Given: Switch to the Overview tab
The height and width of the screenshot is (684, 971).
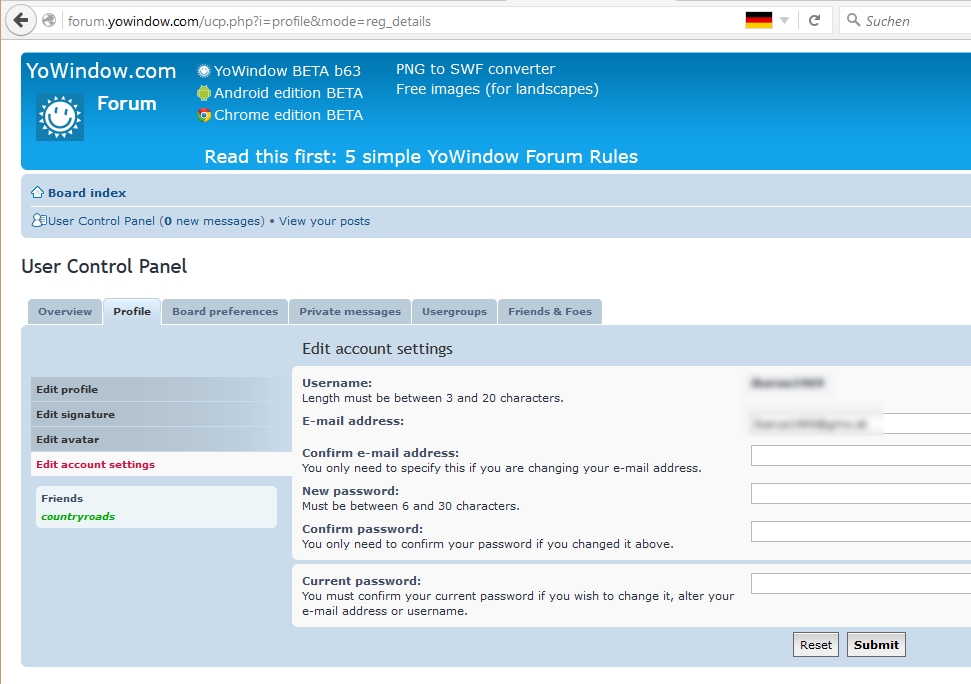Looking at the screenshot, I should click(x=65, y=312).
